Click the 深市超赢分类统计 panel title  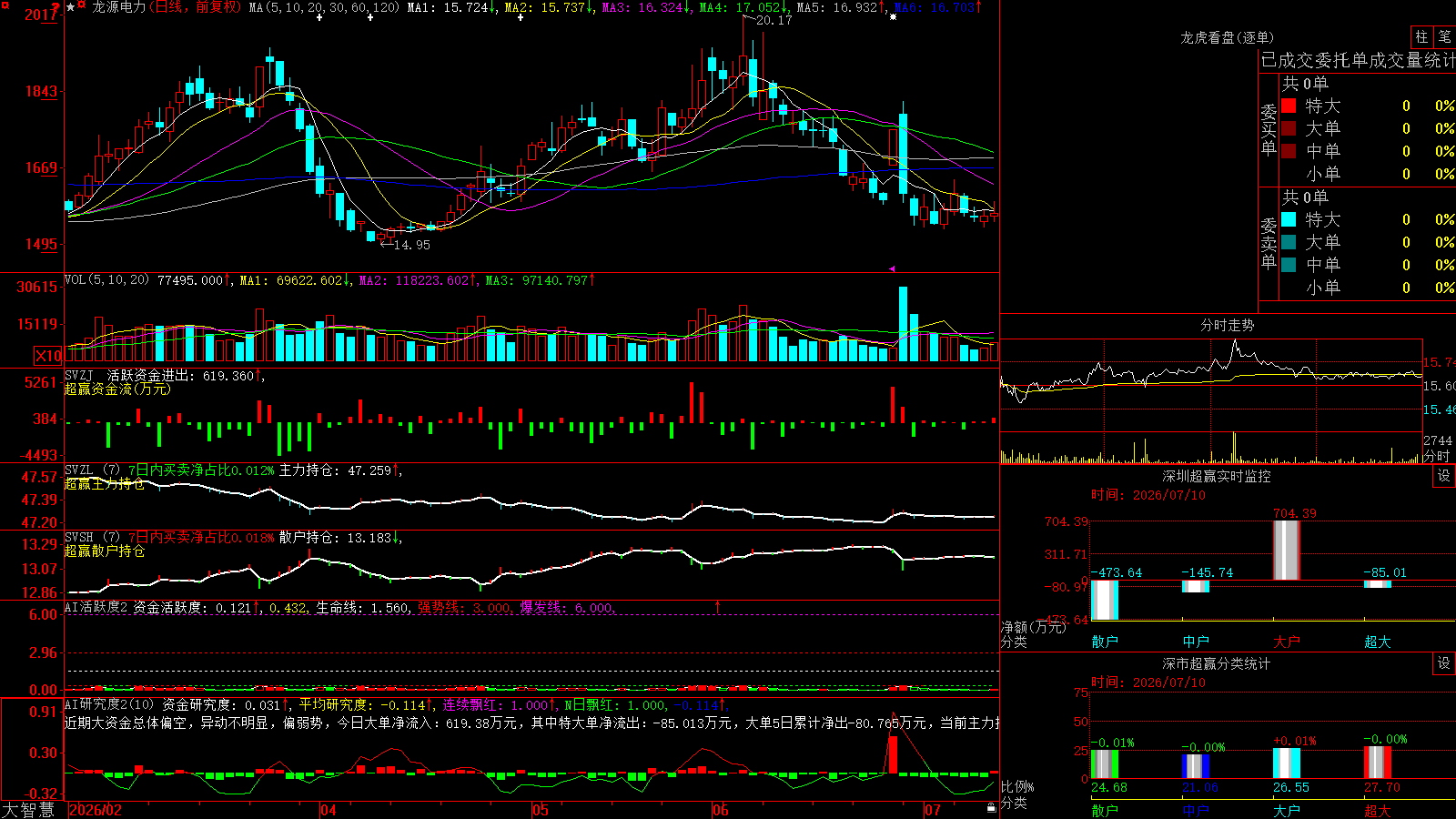pyautogui.click(x=1217, y=663)
